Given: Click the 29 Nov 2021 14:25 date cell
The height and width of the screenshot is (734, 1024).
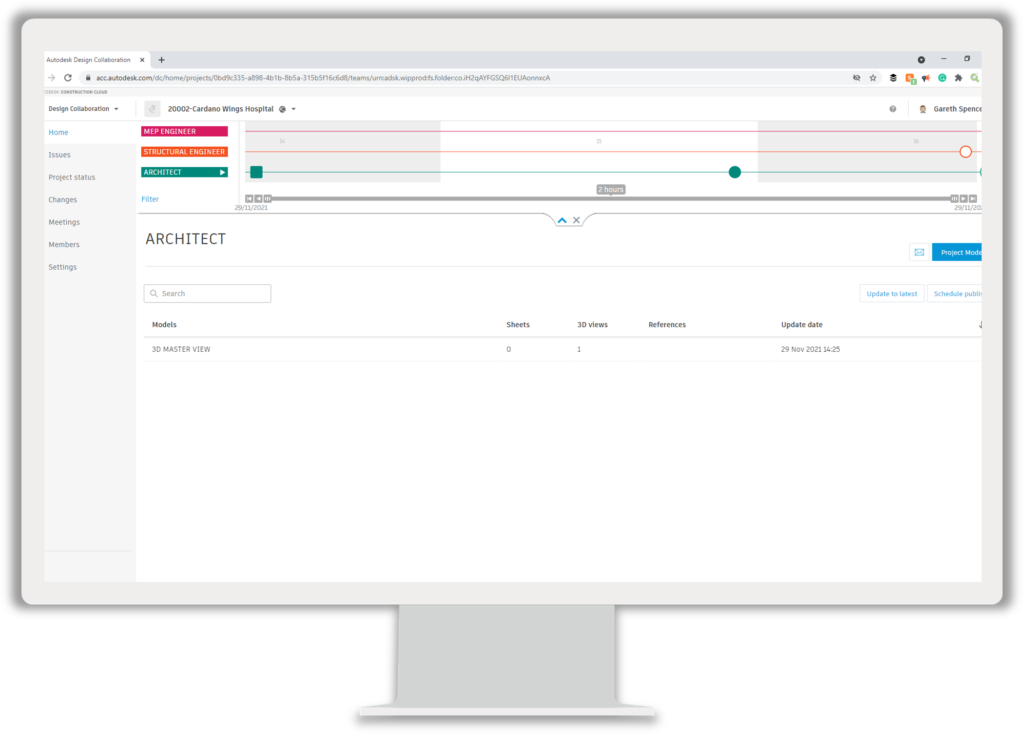Looking at the screenshot, I should [x=810, y=349].
